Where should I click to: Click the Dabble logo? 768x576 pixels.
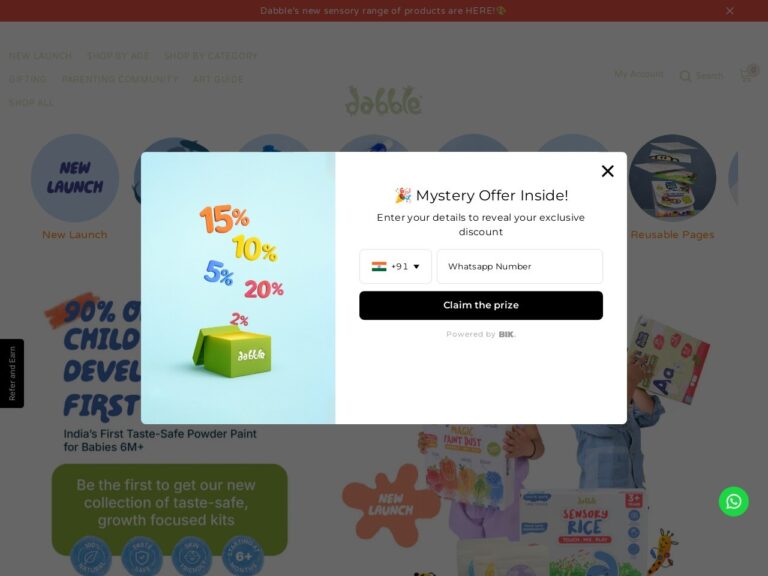pyautogui.click(x=384, y=101)
